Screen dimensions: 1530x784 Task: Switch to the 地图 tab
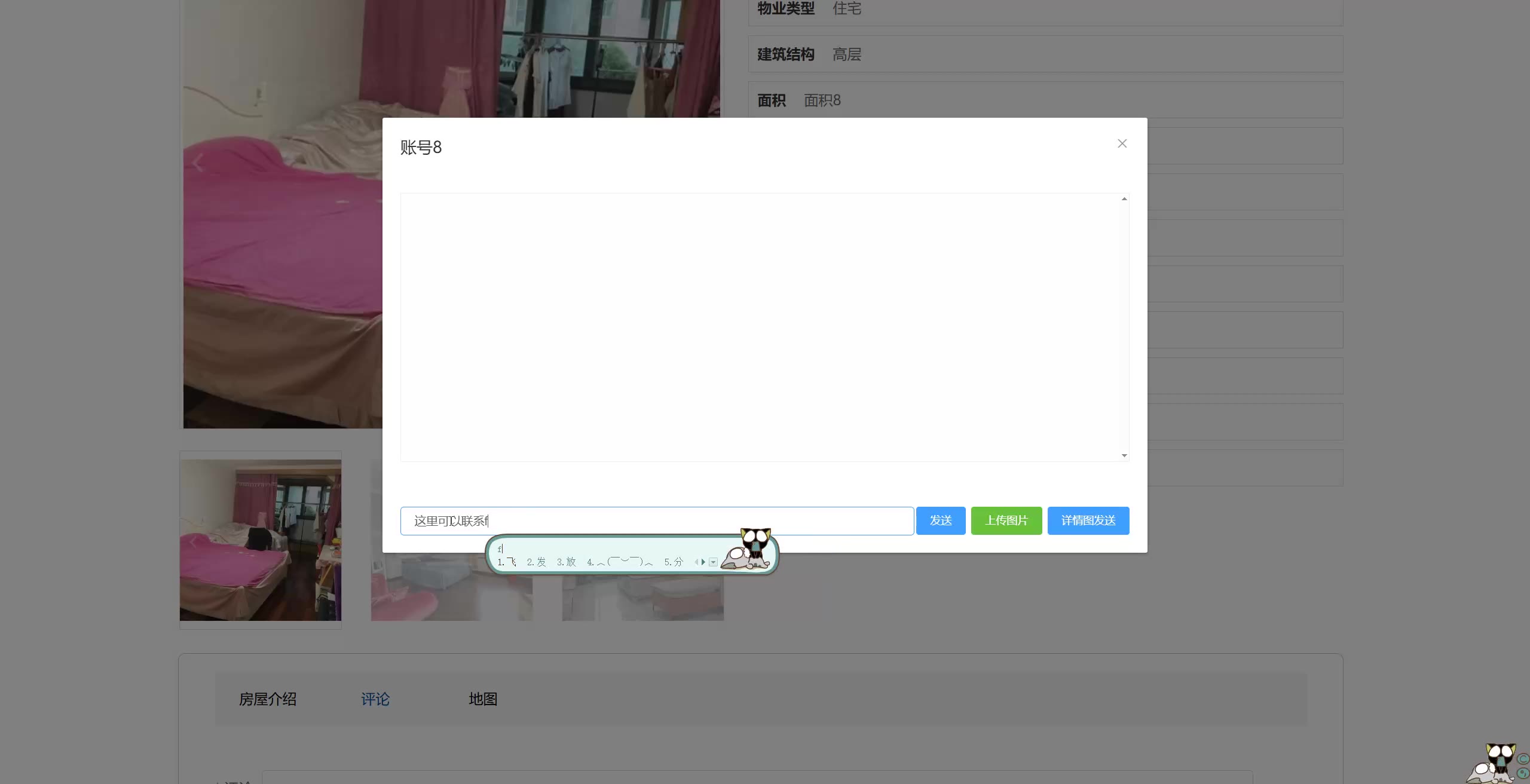click(x=483, y=699)
